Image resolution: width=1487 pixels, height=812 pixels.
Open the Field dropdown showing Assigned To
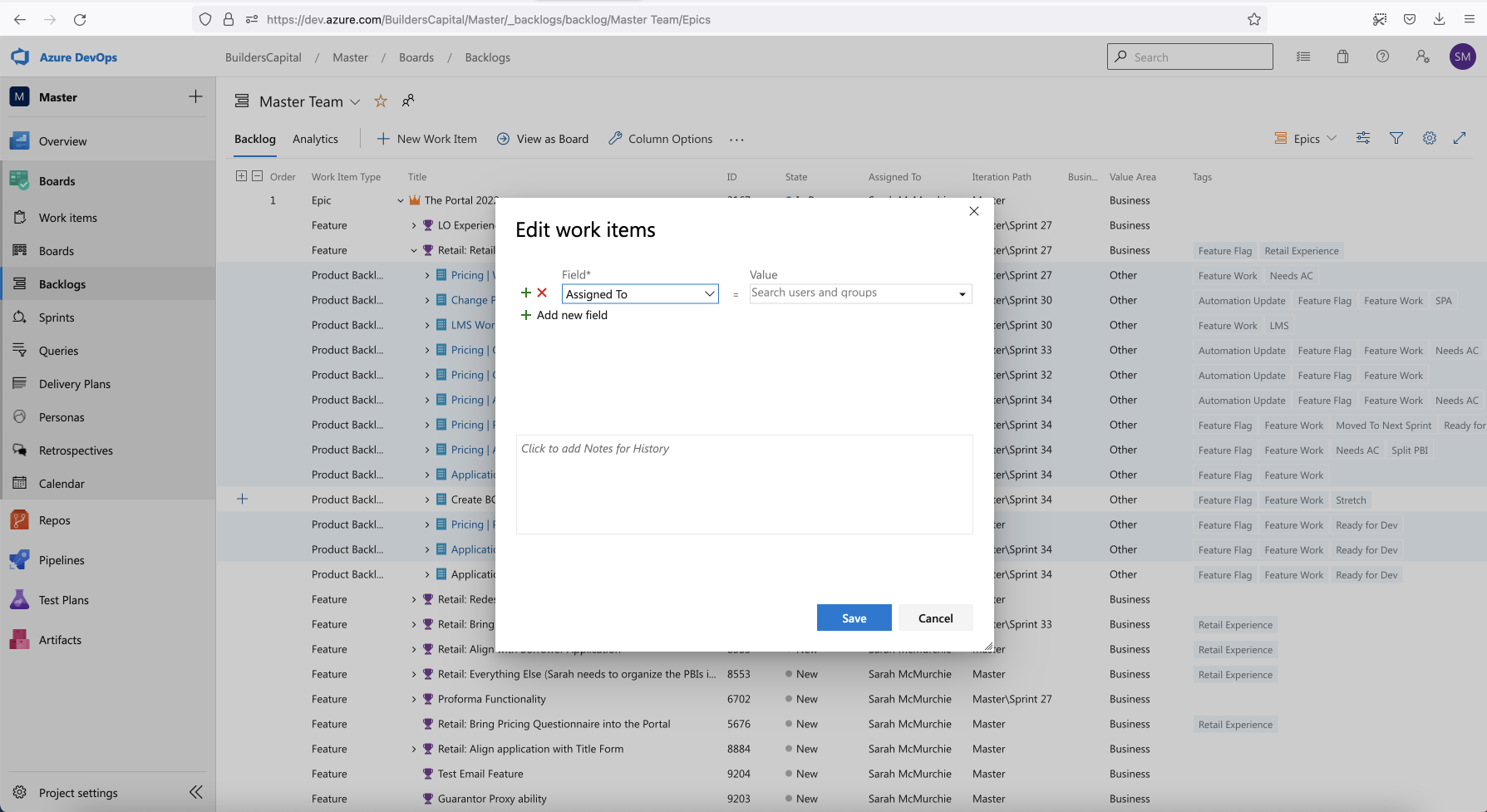pyautogui.click(x=640, y=294)
